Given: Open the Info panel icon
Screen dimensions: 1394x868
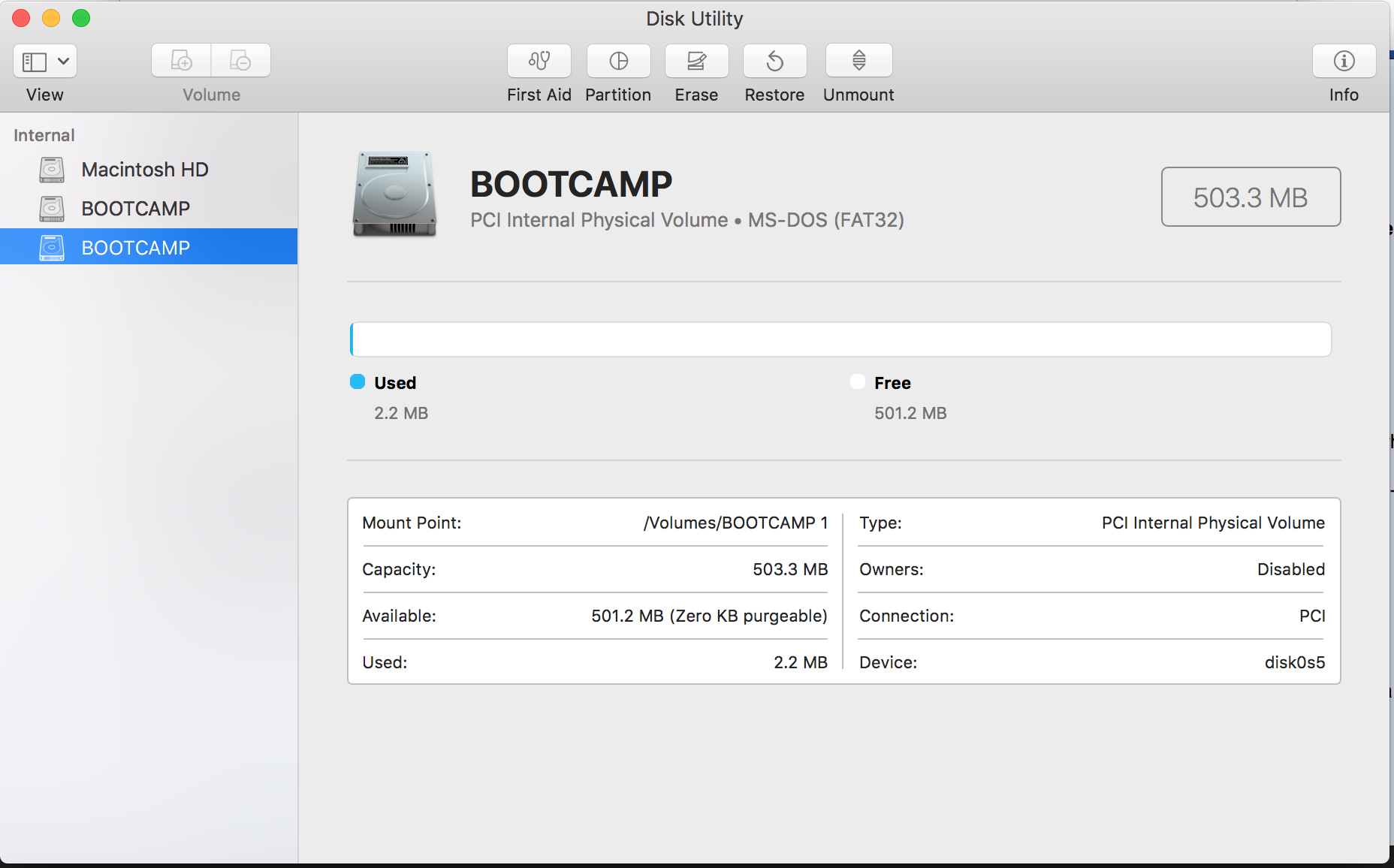Looking at the screenshot, I should [x=1344, y=61].
